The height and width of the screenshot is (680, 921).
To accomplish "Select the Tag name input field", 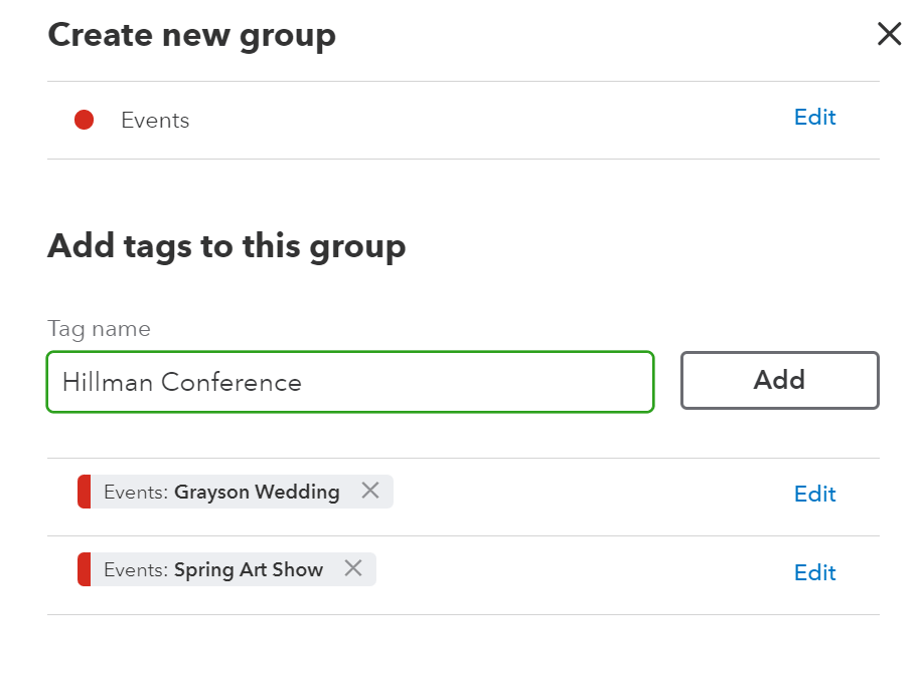I will point(349,381).
